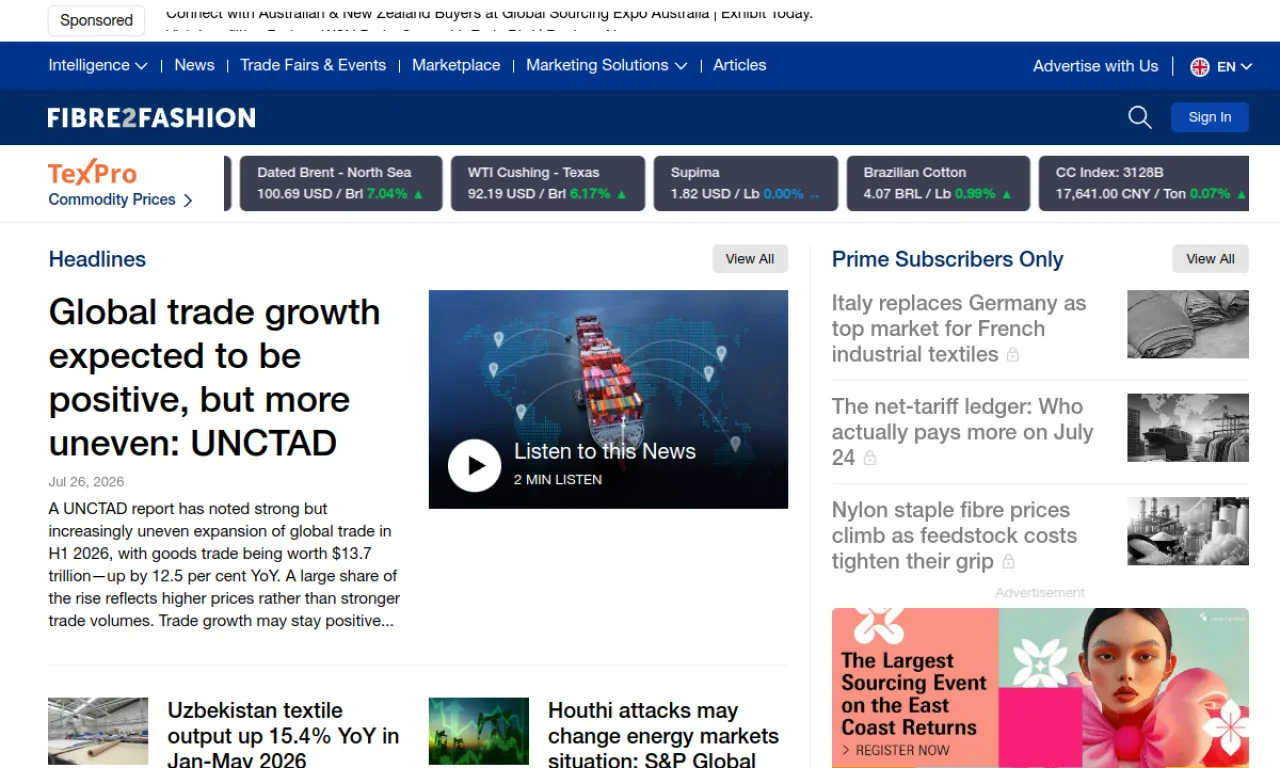The height and width of the screenshot is (768, 1280).
Task: Open the WTI Cushing - Texas price card
Action: tap(547, 183)
